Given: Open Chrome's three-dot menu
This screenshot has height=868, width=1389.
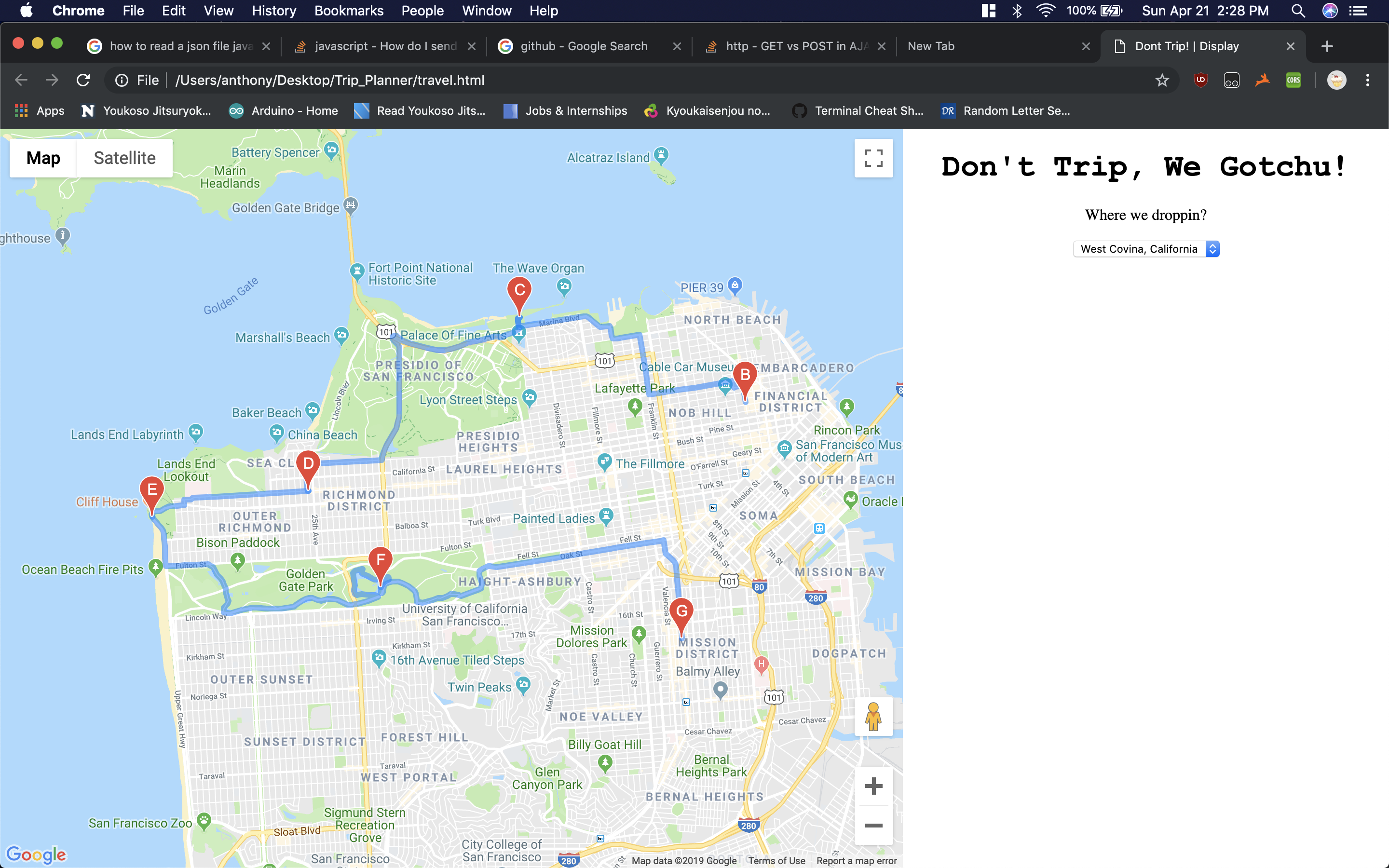Looking at the screenshot, I should tap(1367, 81).
